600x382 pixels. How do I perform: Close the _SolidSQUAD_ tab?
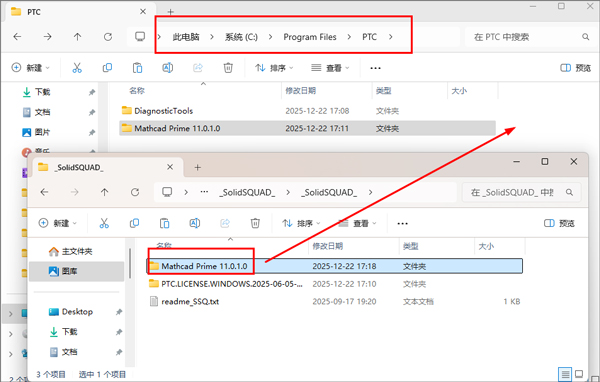pos(170,167)
